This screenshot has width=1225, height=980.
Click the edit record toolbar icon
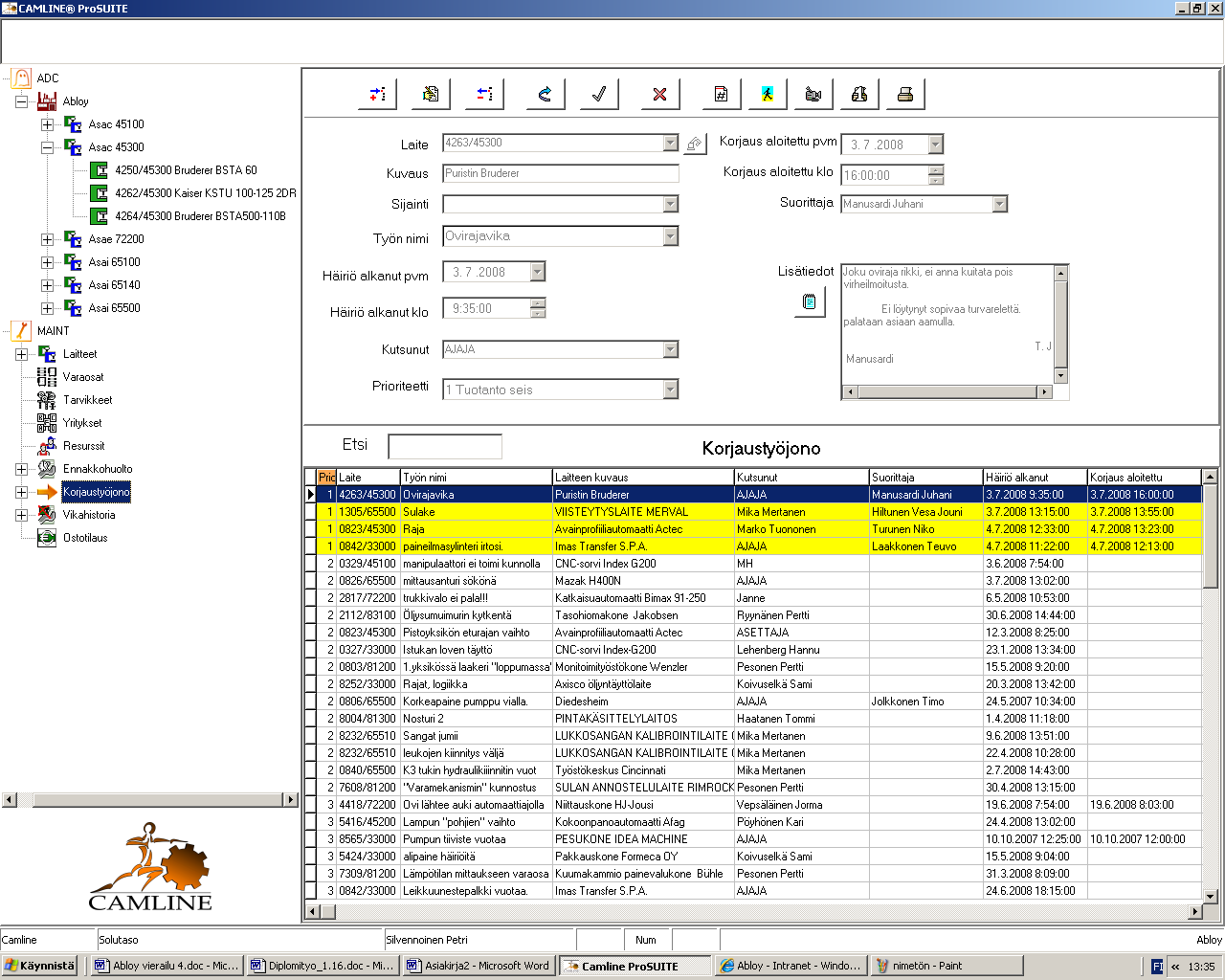[x=431, y=94]
